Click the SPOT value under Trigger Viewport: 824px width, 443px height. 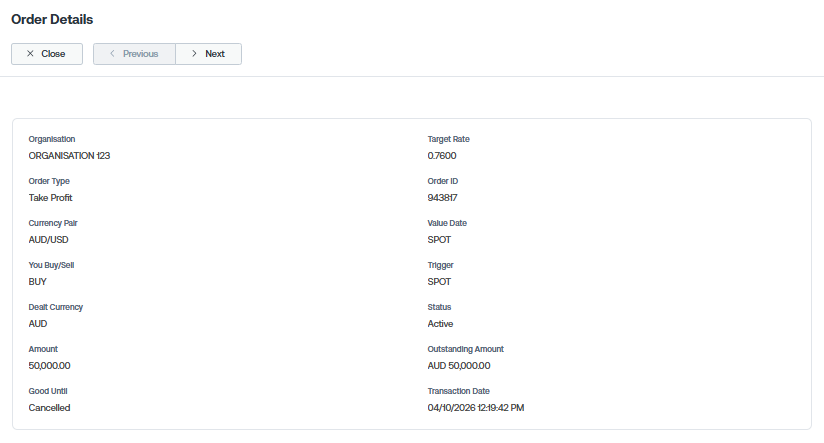tap(439, 282)
